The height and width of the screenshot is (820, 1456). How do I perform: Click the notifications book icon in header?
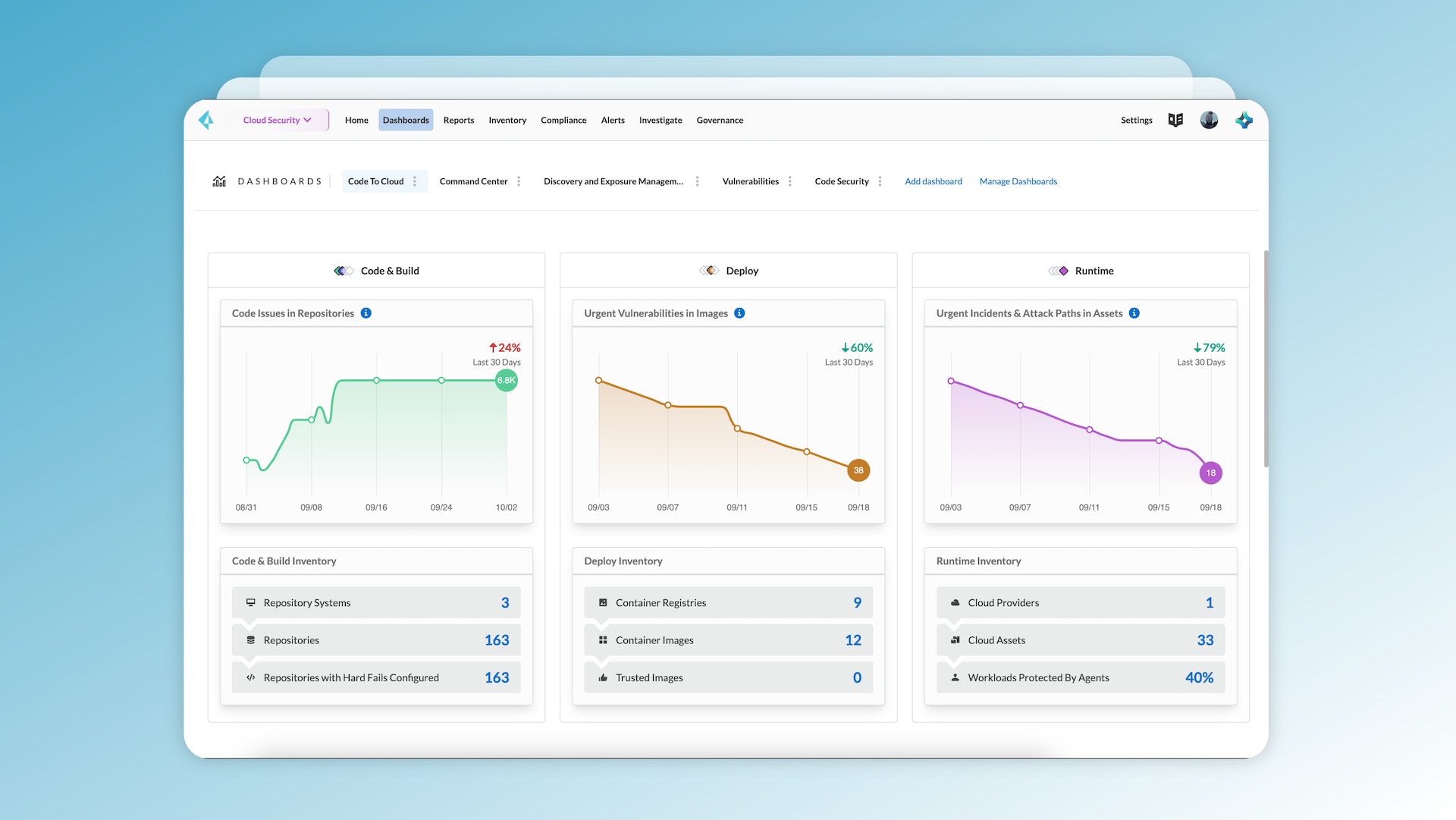[x=1175, y=119]
